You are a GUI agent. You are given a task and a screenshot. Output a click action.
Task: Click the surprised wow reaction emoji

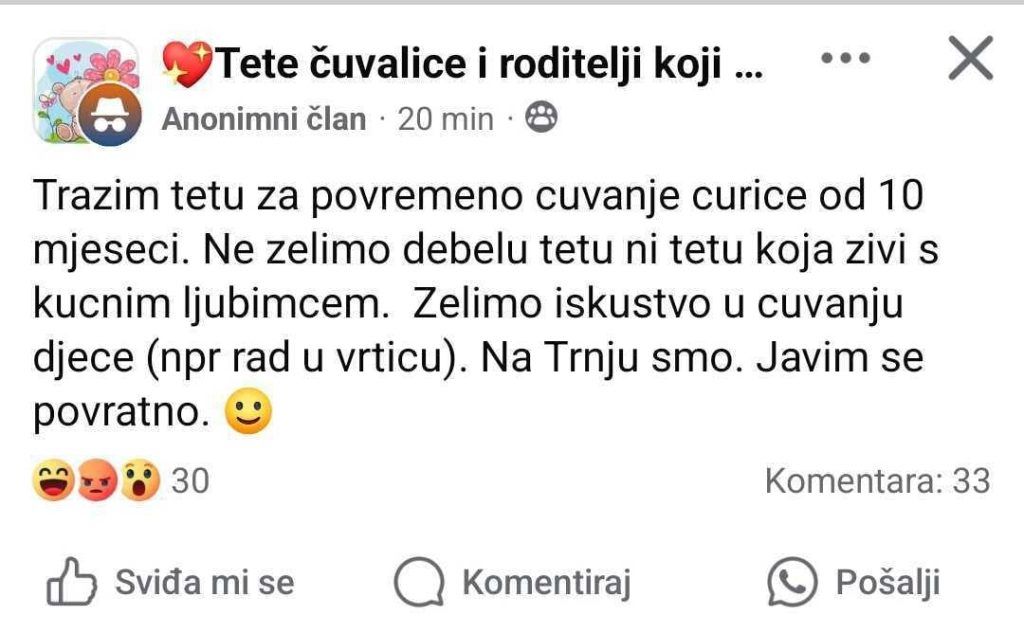(x=140, y=482)
